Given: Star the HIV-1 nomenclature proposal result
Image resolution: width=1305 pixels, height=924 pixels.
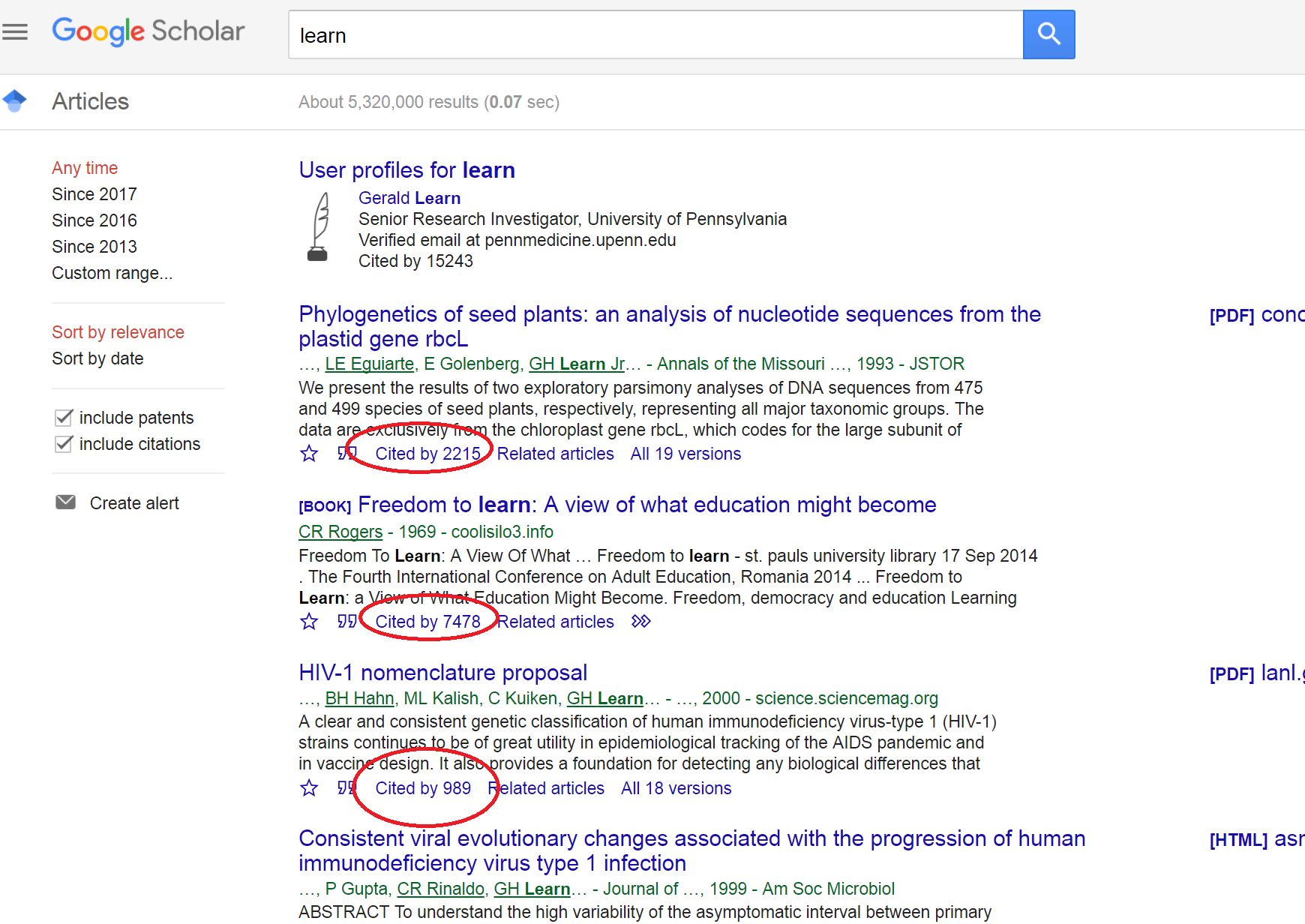Looking at the screenshot, I should pyautogui.click(x=309, y=788).
